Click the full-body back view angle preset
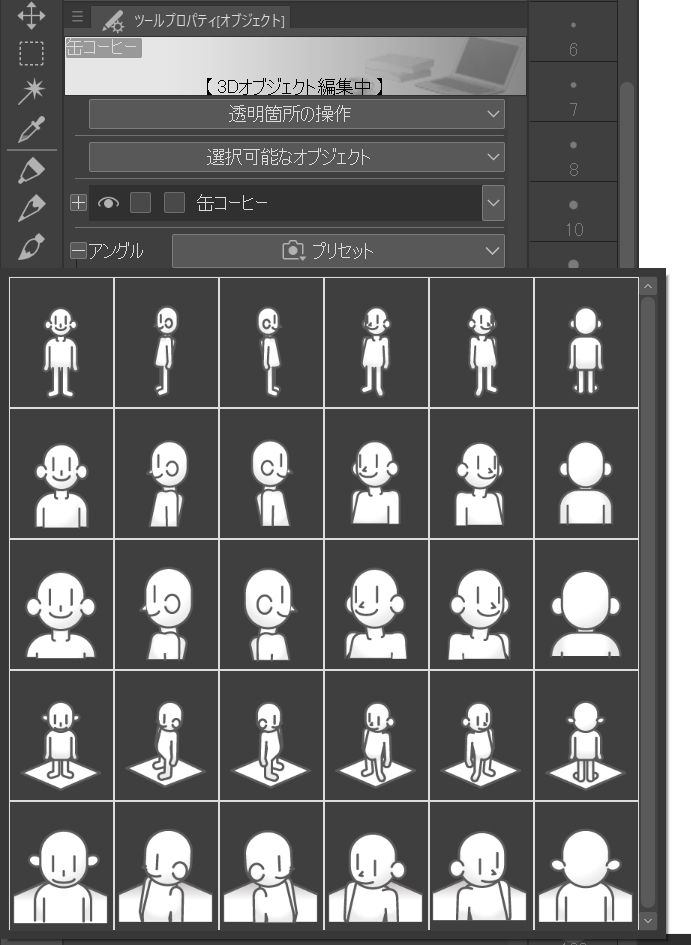This screenshot has height=945, width=691. click(x=585, y=343)
